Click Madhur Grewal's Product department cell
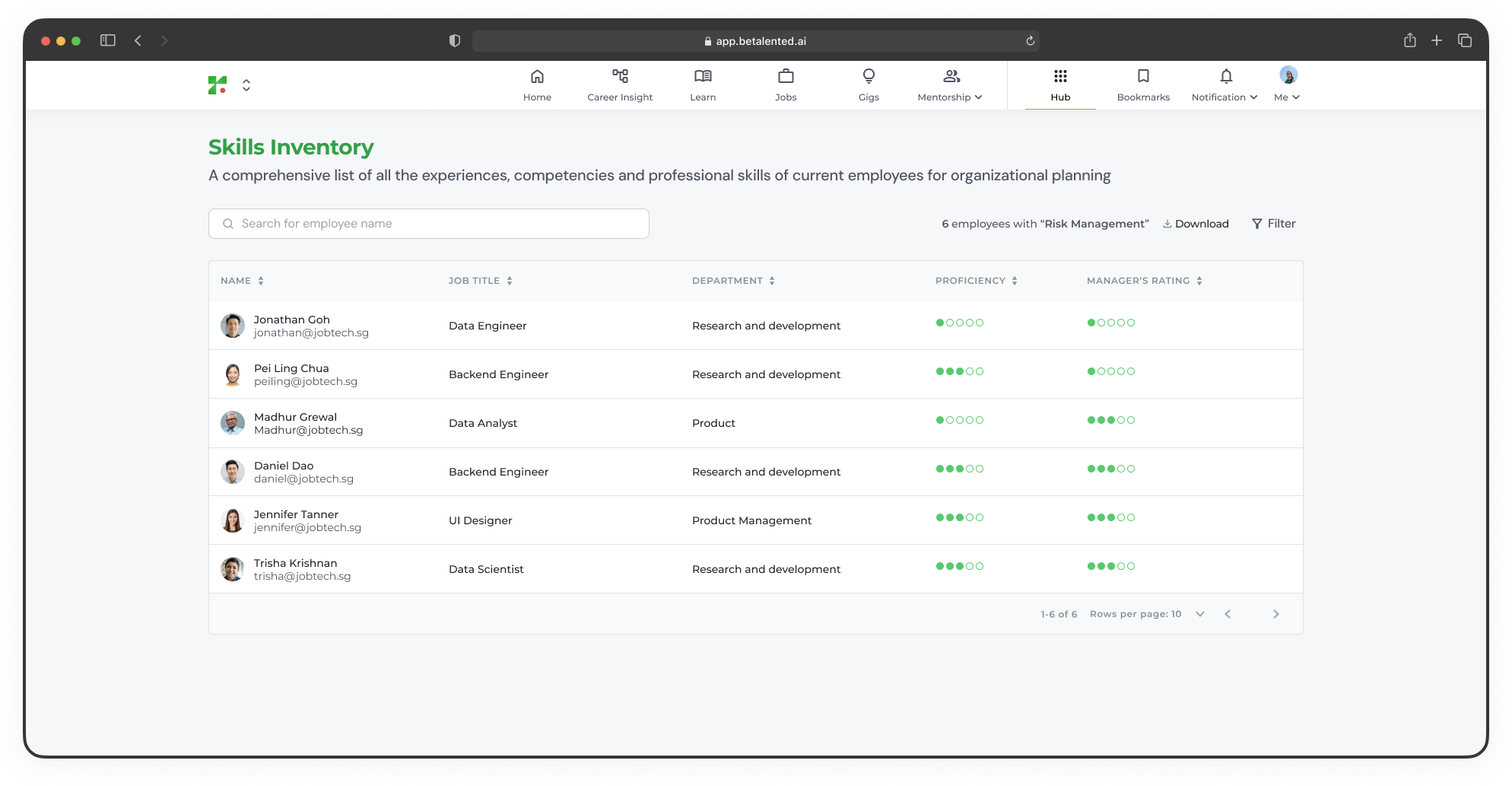The image size is (1512, 786). point(713,423)
